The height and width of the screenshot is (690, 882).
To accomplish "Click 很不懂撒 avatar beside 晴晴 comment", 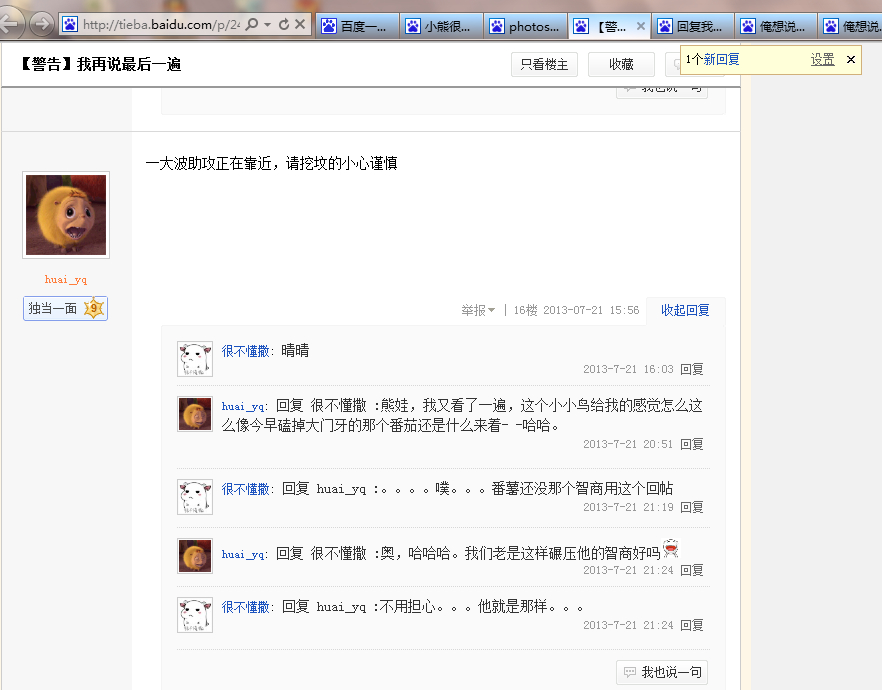I will 195,358.
